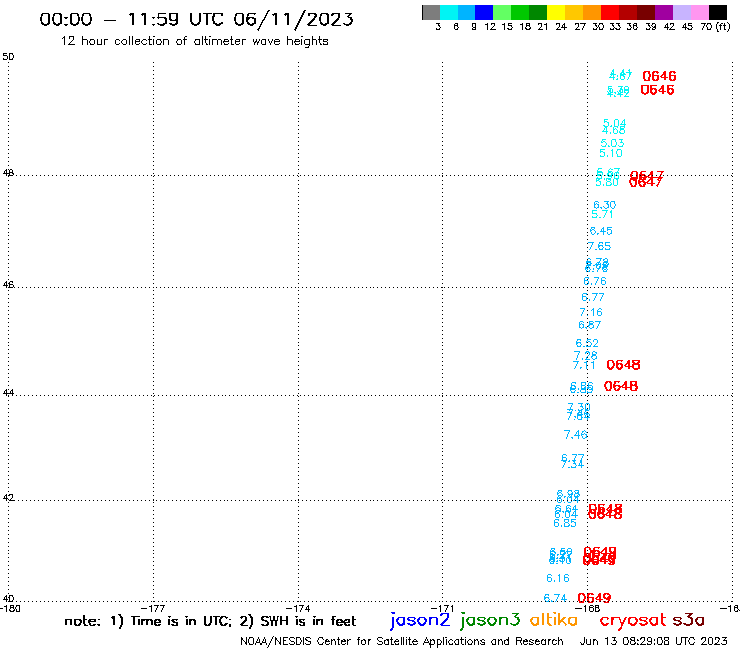740x650 pixels.
Task: Click the pink swatch in legend
Action: [x=699, y=12]
